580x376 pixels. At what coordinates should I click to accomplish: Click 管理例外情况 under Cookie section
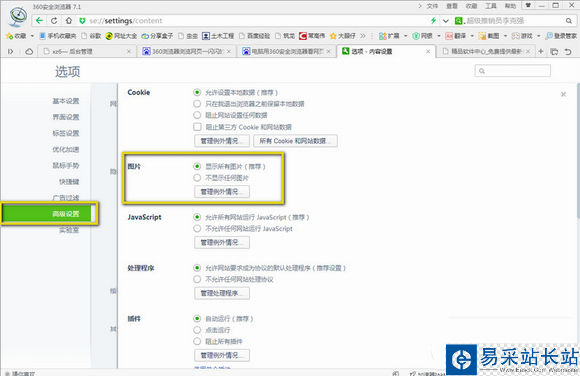(x=222, y=141)
